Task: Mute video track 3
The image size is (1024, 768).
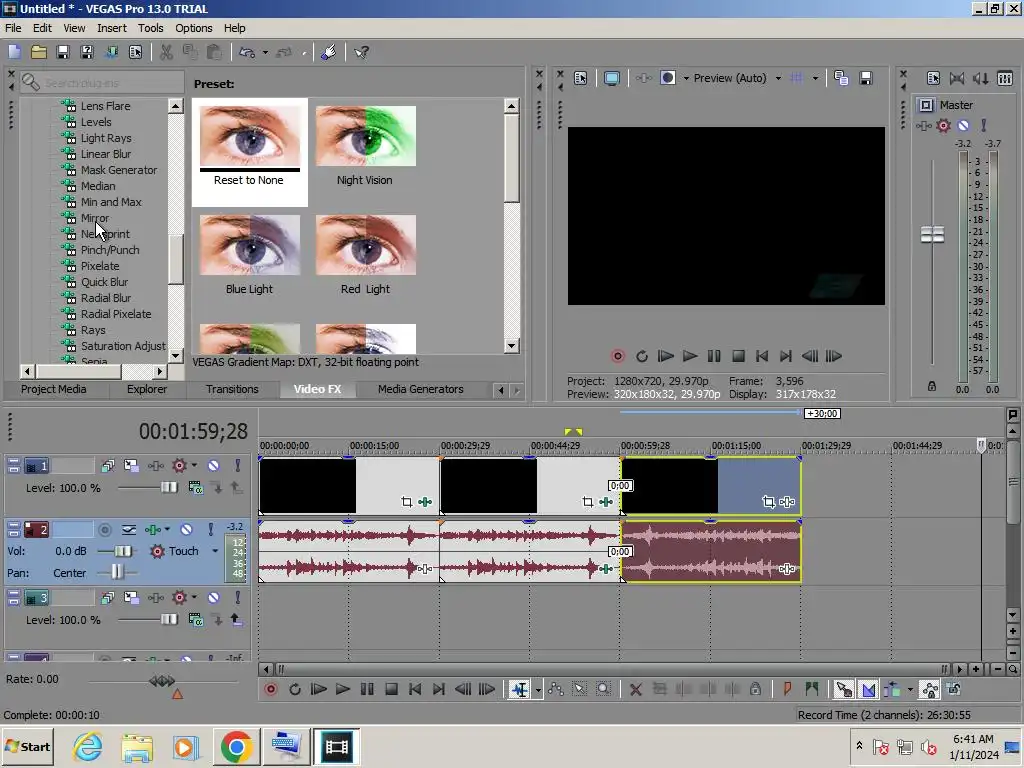Action: click(x=214, y=598)
